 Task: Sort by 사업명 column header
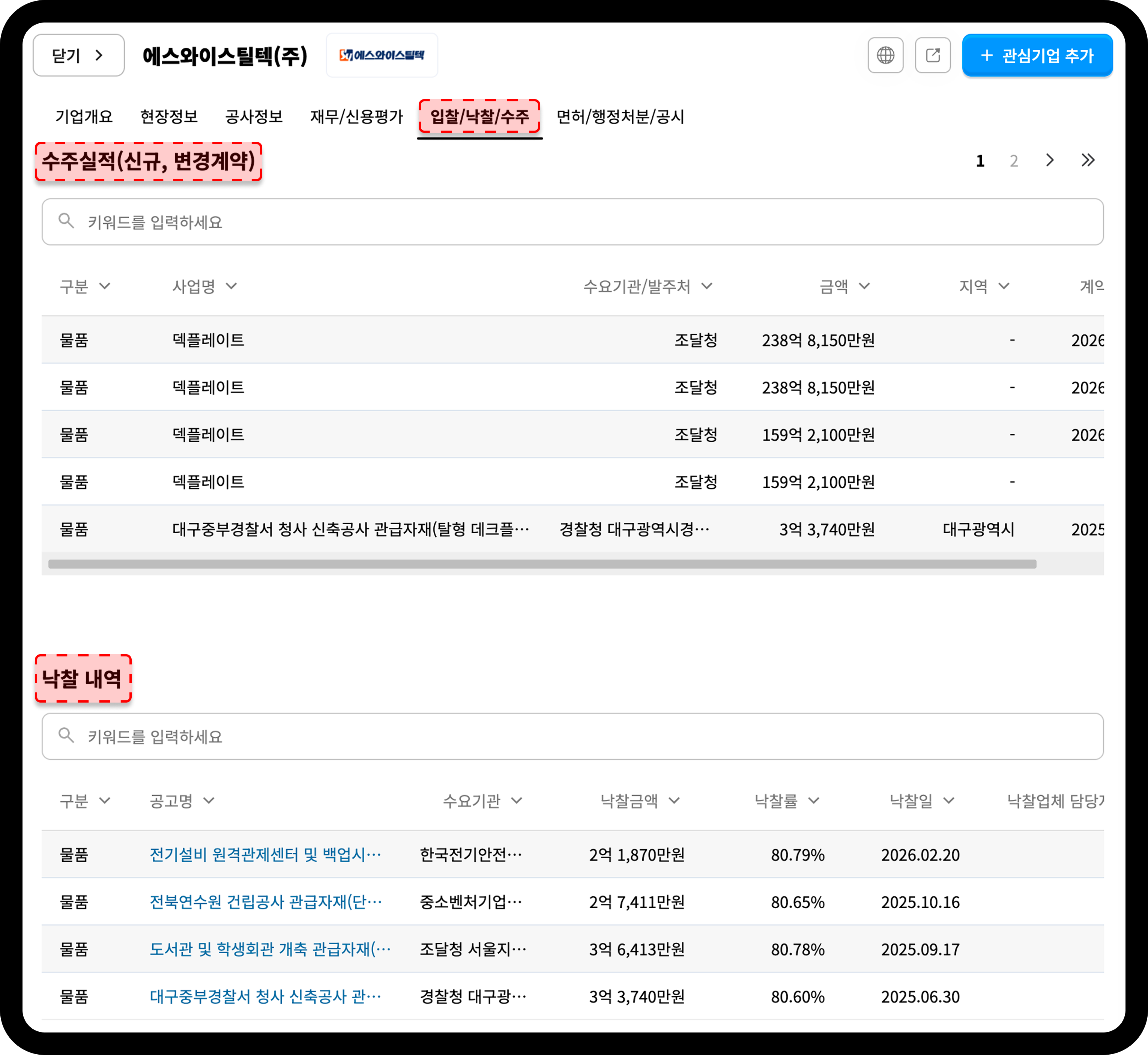(204, 286)
